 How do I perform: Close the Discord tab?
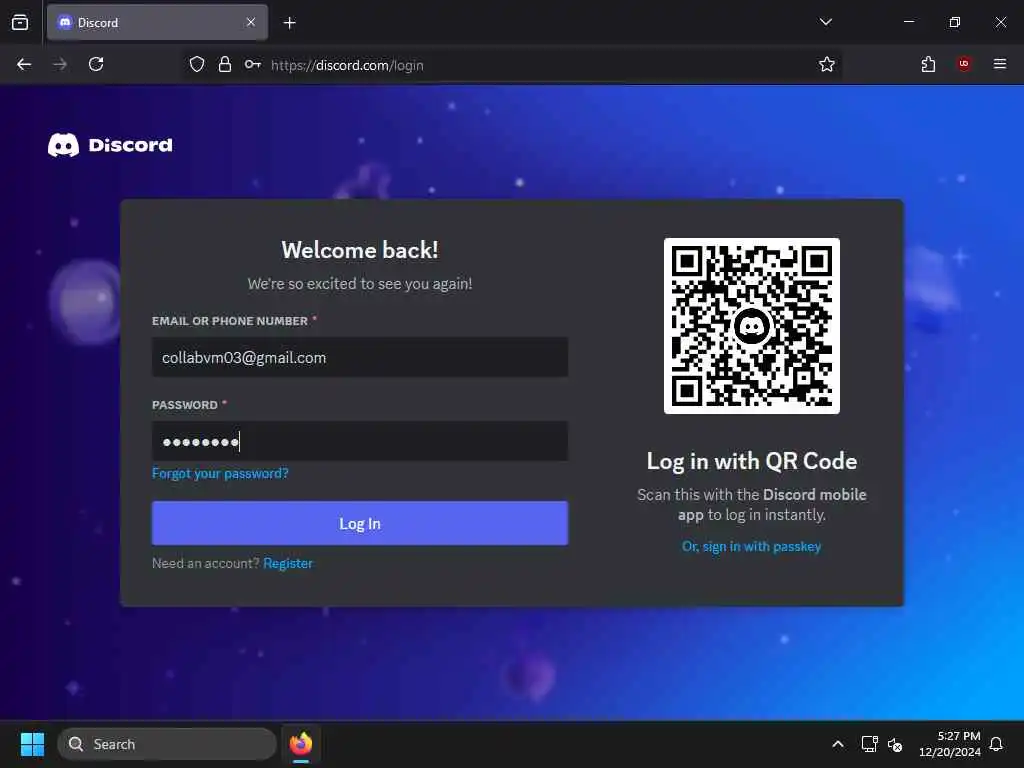[x=251, y=22]
